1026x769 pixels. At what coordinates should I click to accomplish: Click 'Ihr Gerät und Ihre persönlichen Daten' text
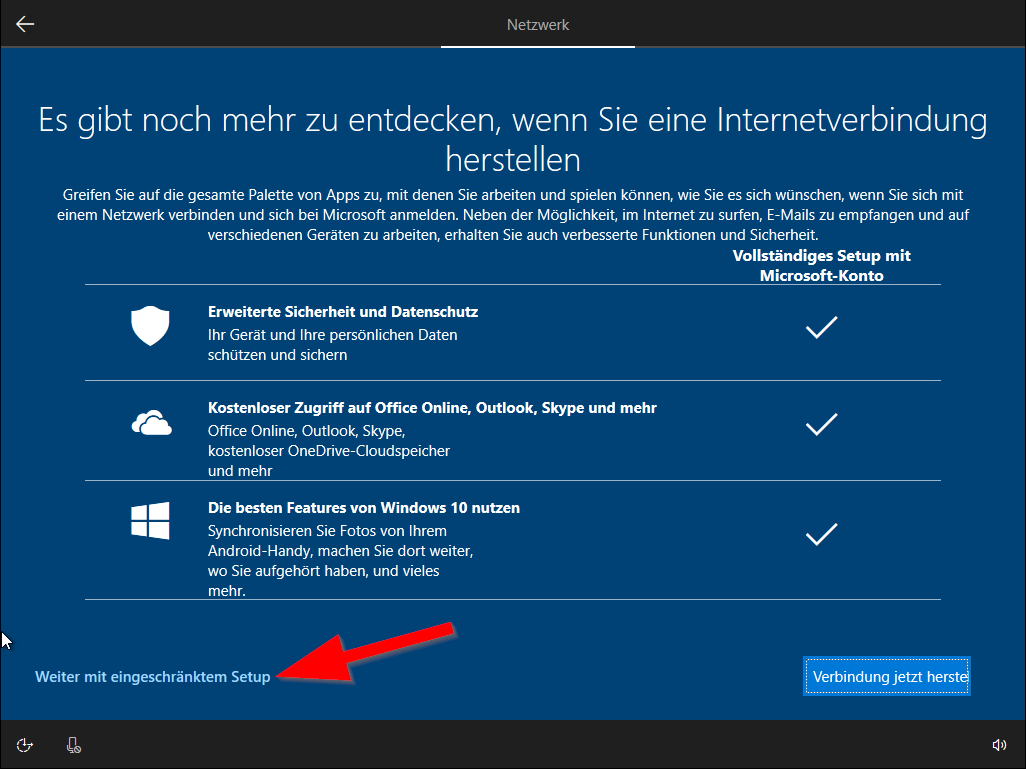pyautogui.click(x=332, y=335)
